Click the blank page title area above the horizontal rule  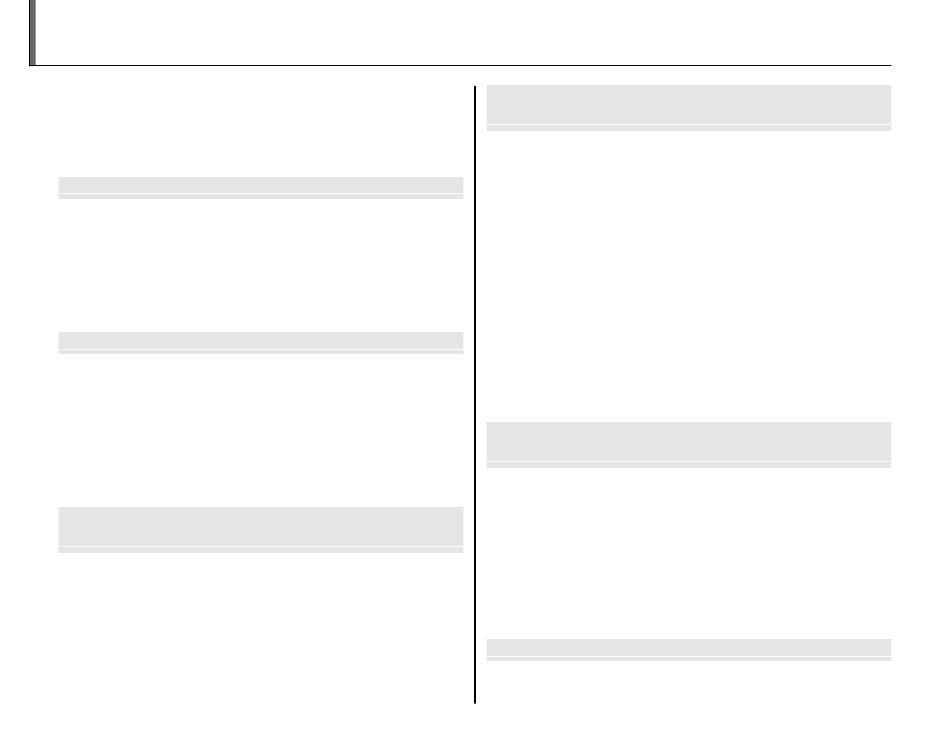coord(463,31)
